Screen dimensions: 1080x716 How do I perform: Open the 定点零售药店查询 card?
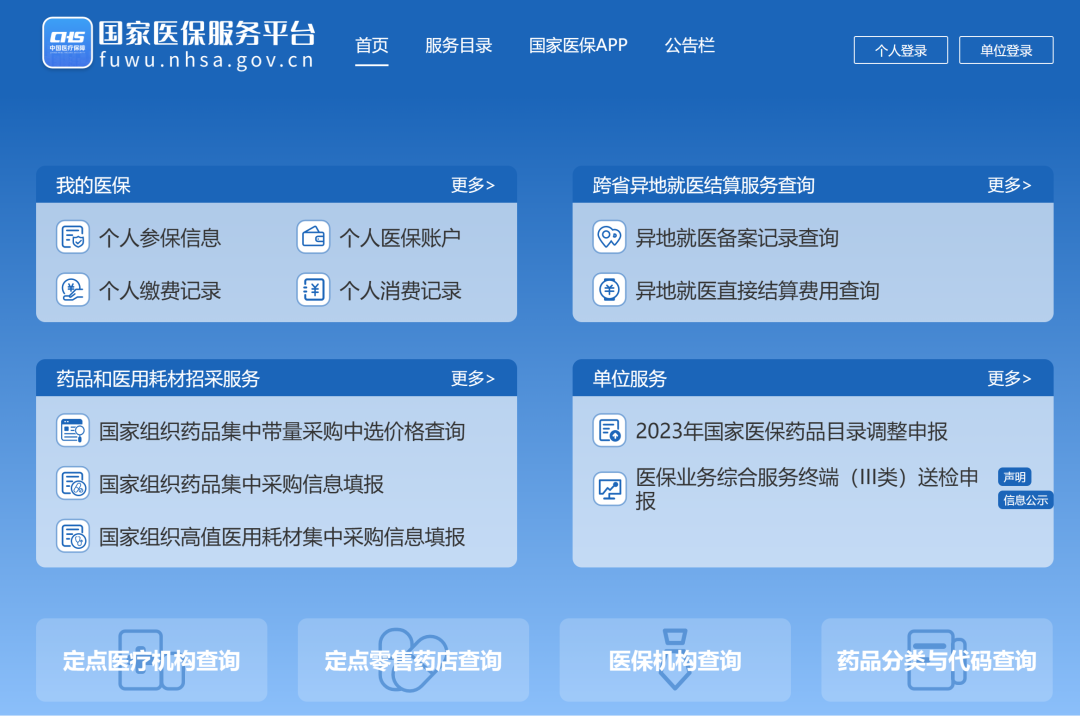click(413, 660)
